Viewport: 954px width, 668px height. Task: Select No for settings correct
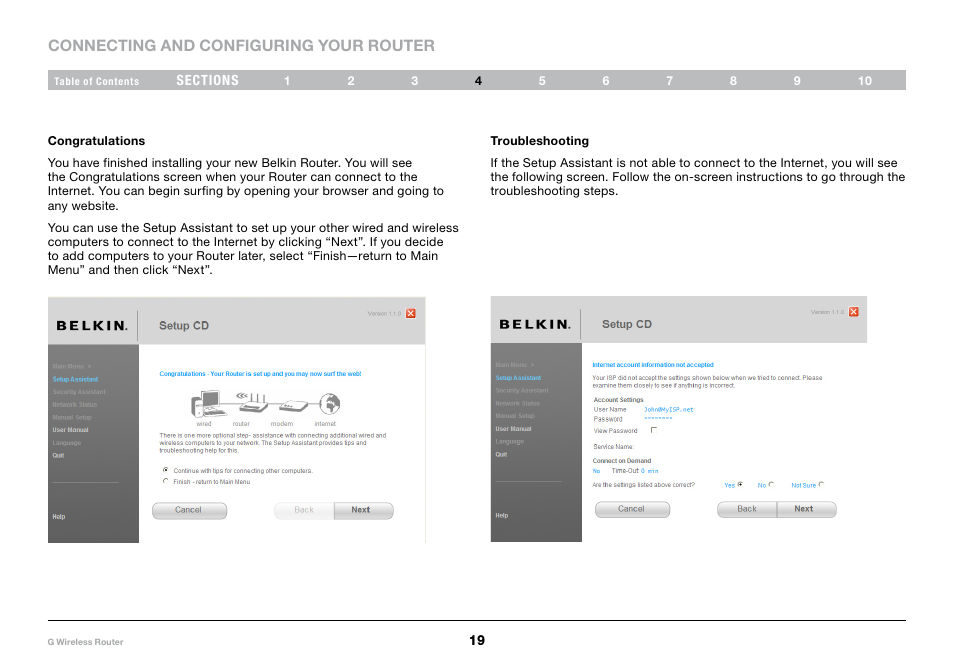click(x=771, y=485)
